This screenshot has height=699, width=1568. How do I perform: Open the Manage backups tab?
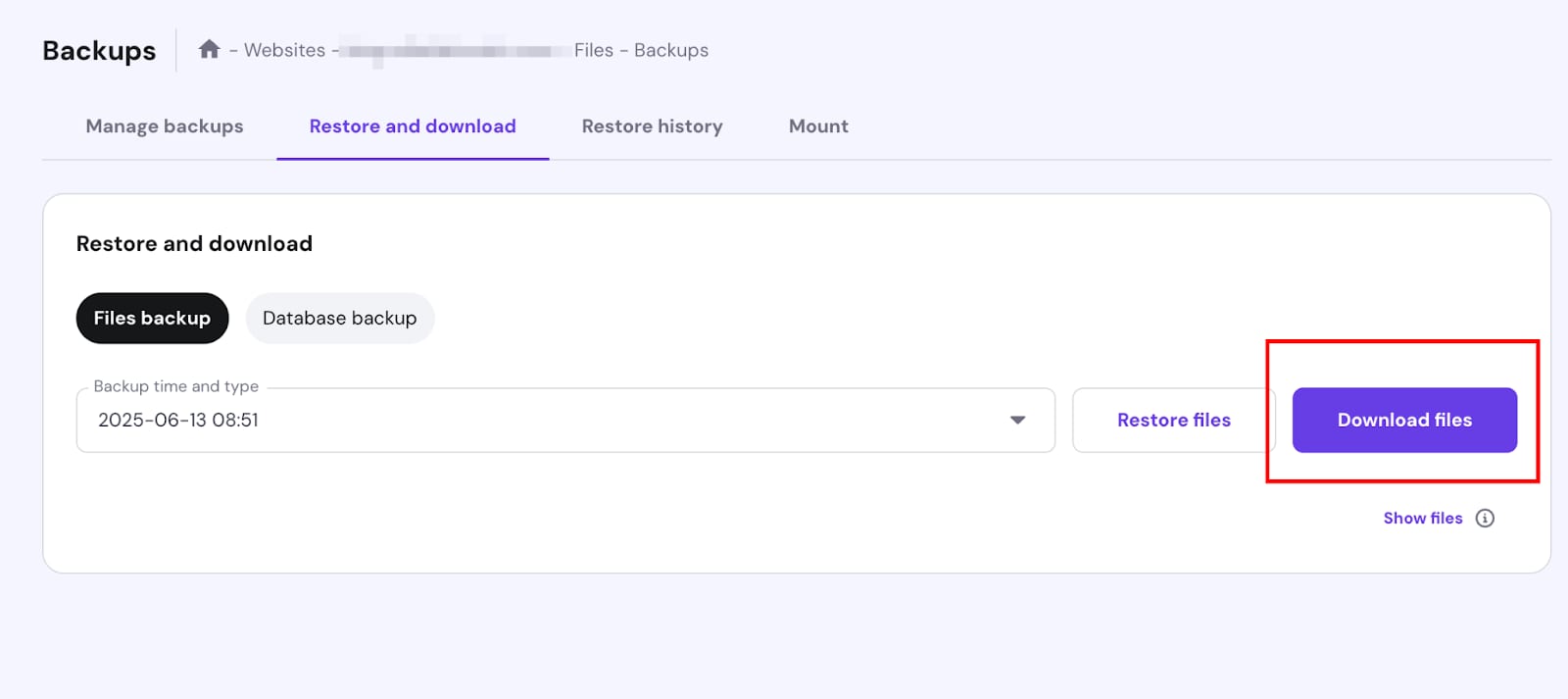(x=164, y=126)
